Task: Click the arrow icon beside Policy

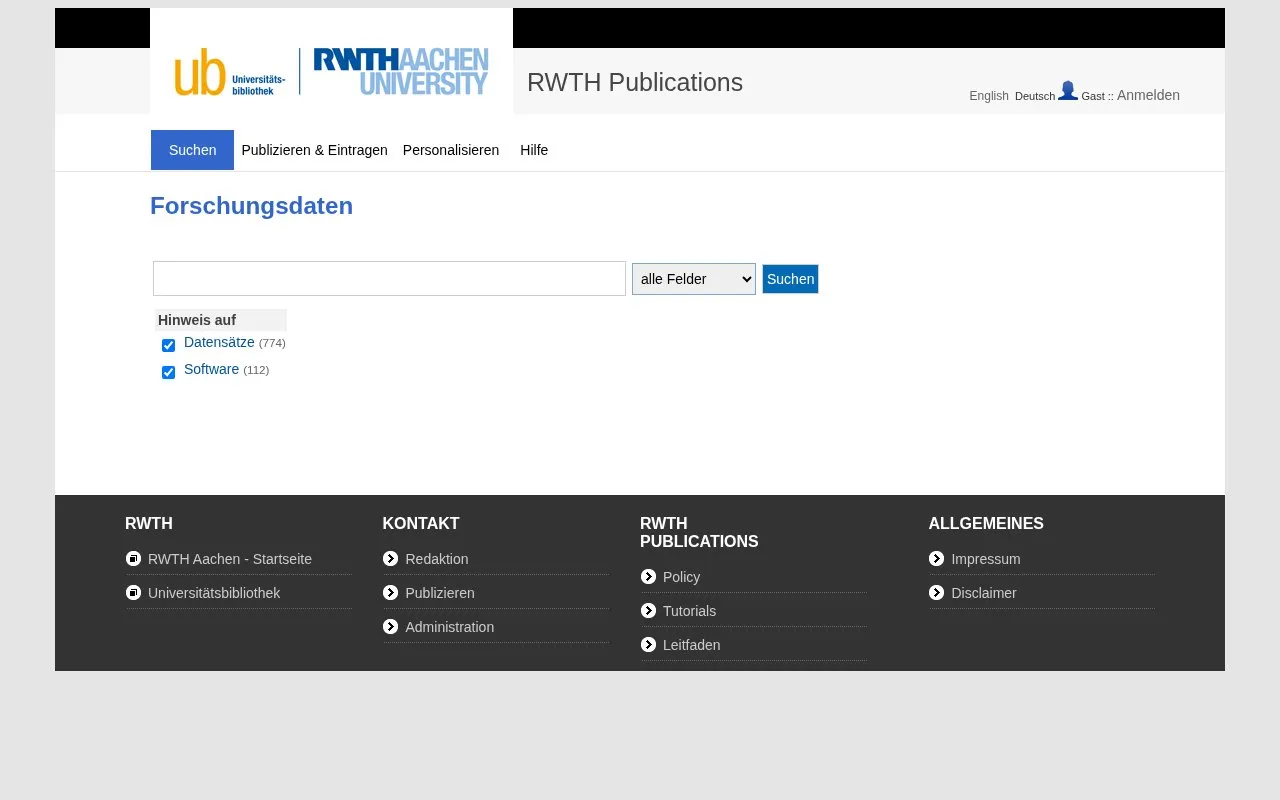Action: click(x=648, y=577)
